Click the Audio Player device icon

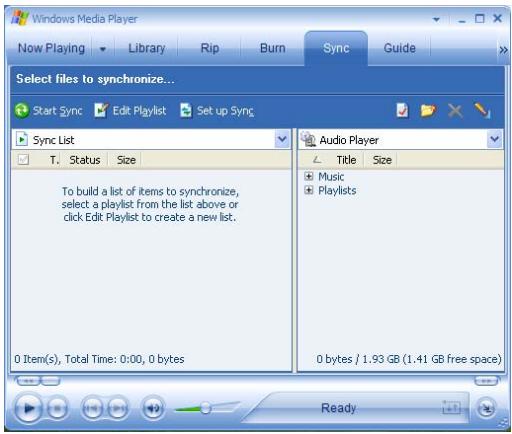[x=308, y=139]
